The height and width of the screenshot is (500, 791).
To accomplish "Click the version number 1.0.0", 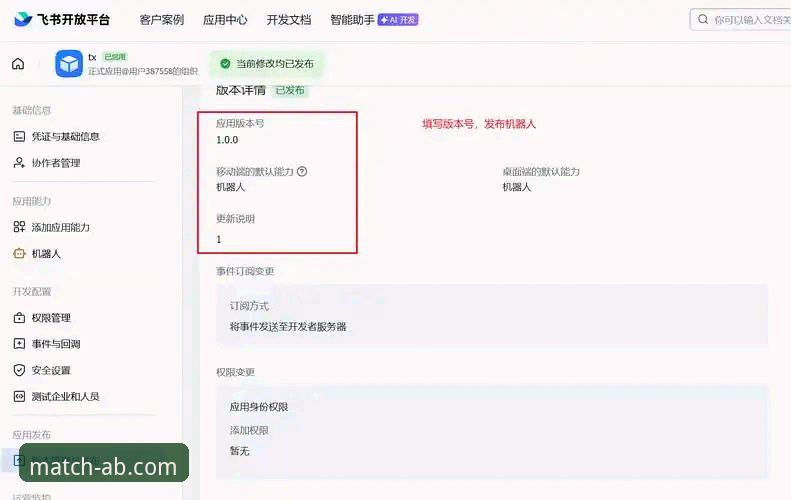I will coord(227,140).
